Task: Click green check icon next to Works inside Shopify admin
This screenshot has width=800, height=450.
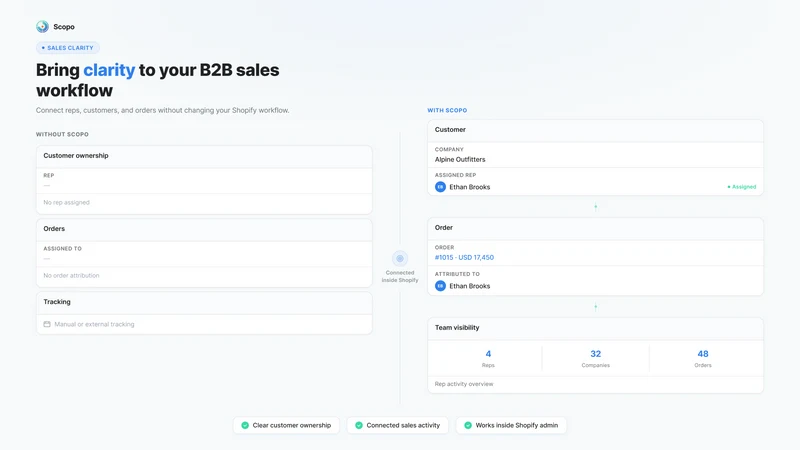Action: click(468, 426)
